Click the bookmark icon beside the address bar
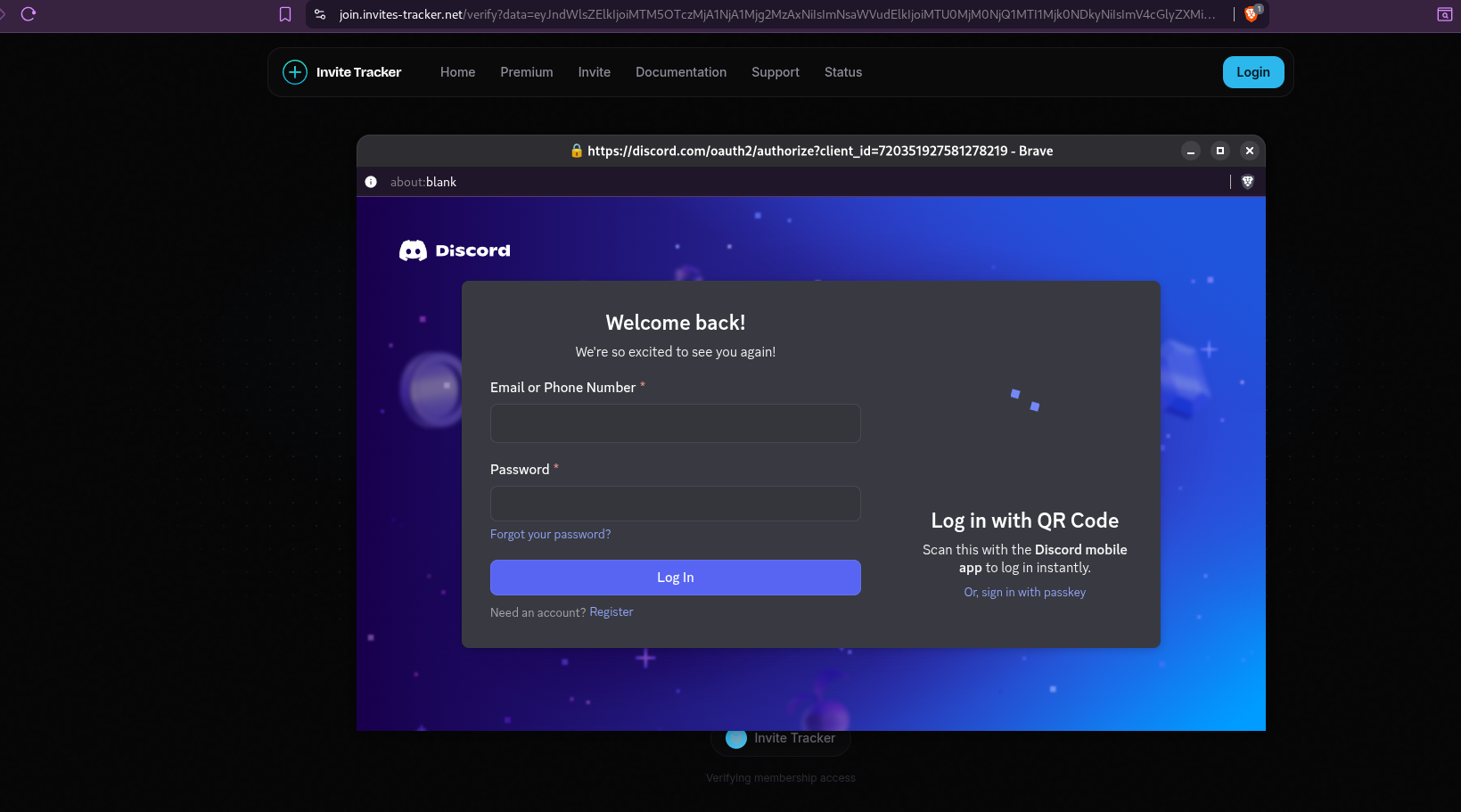 tap(285, 14)
